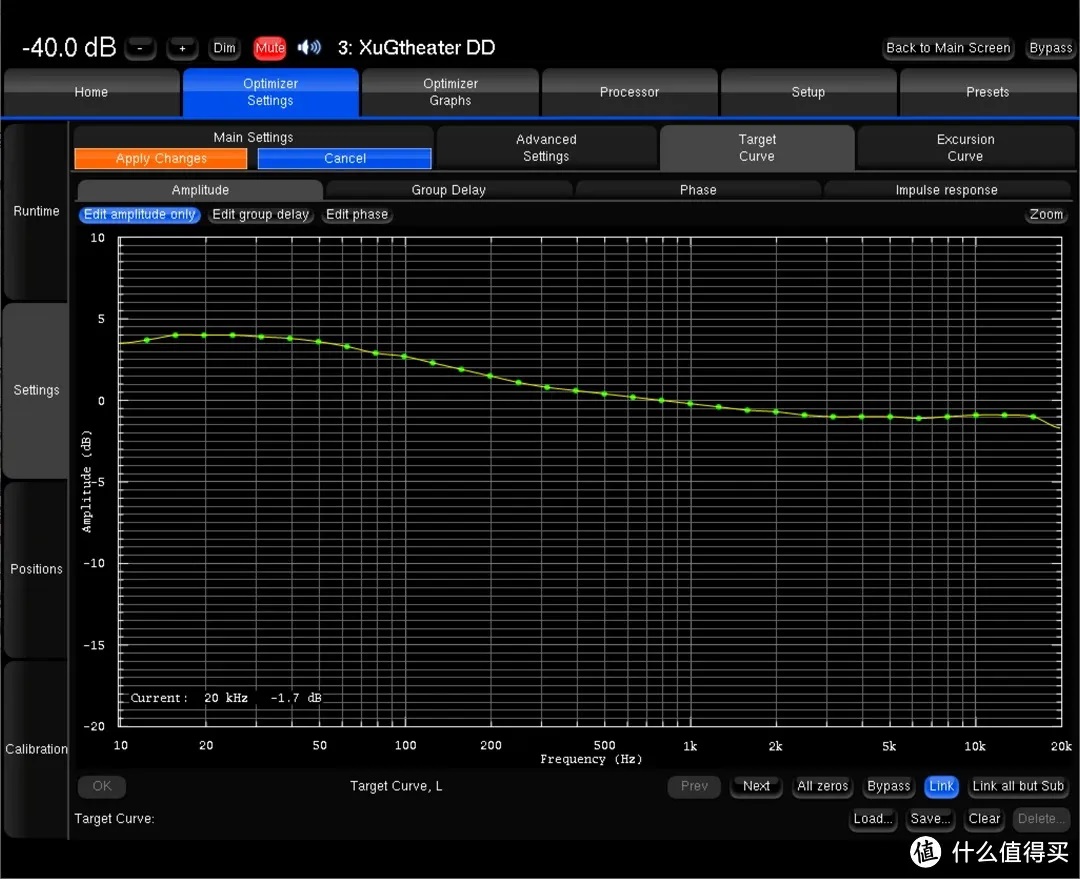Click the Clear button
Viewport: 1080px width, 879px height.
[x=984, y=819]
